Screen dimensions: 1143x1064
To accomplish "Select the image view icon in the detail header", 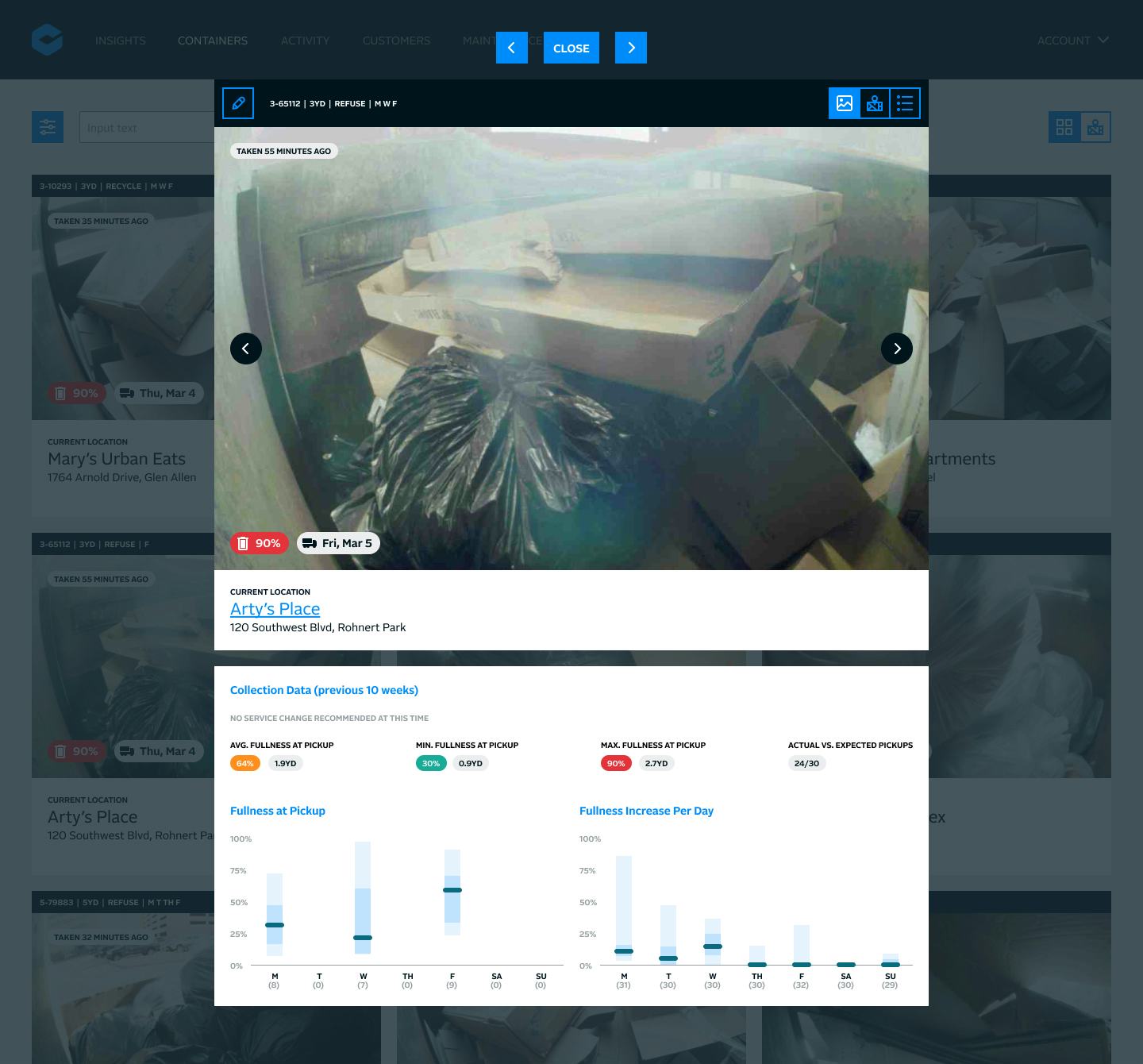I will [x=844, y=102].
